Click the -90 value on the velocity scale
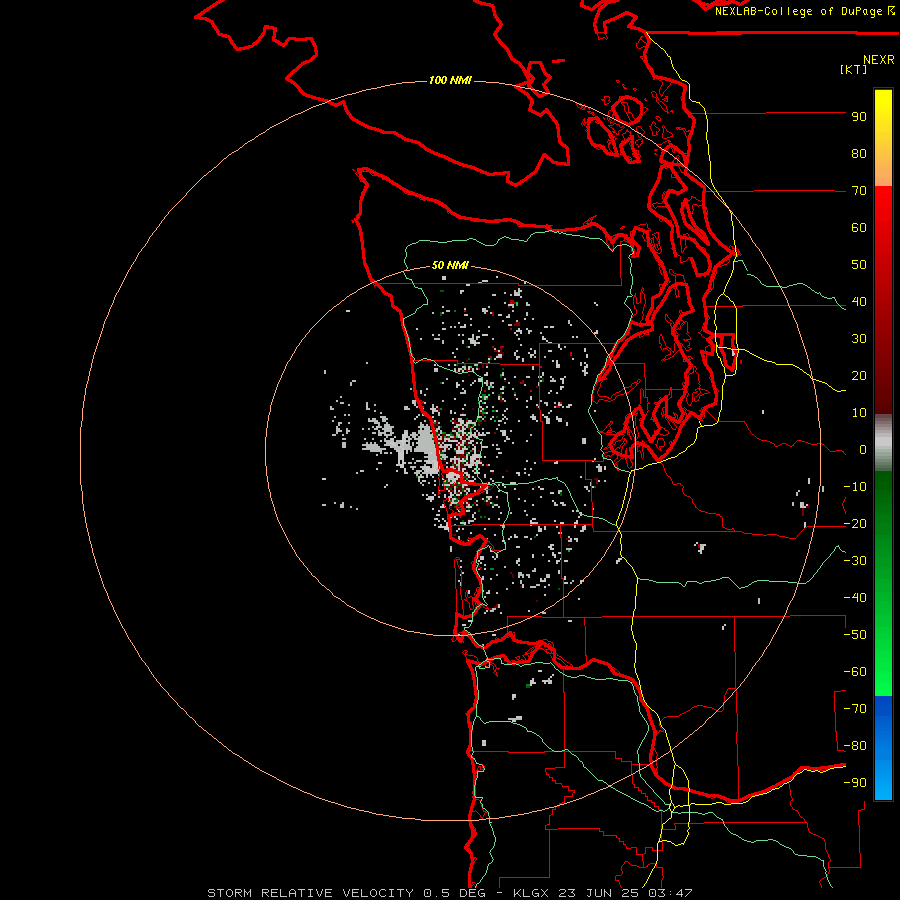 pos(855,783)
